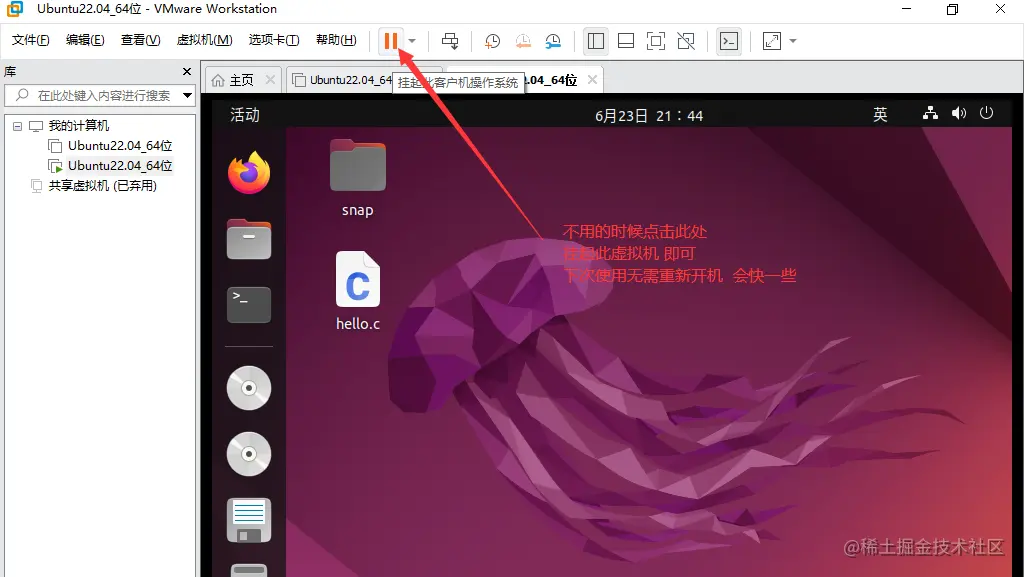Select 共享虚拟机 (已弃用) in the library
Image resolution: width=1024 pixels, height=577 pixels.
pos(103,186)
